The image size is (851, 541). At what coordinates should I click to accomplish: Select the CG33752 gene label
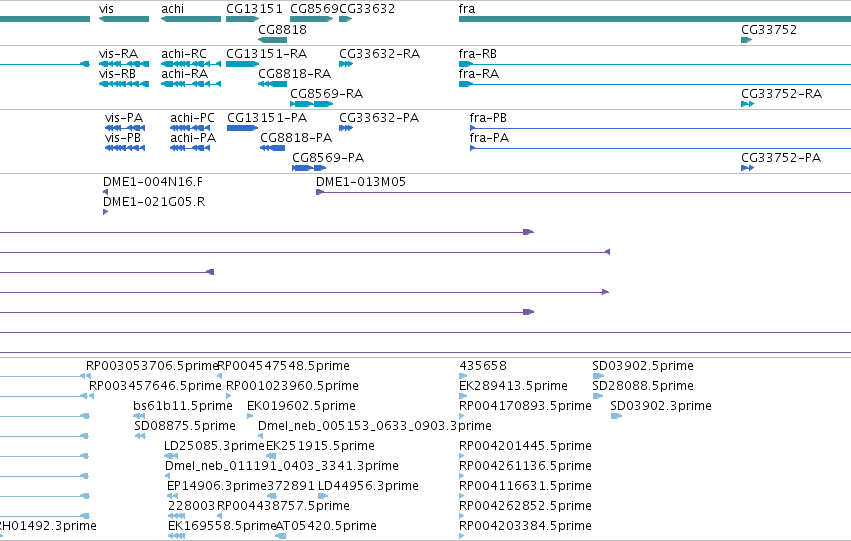769,29
